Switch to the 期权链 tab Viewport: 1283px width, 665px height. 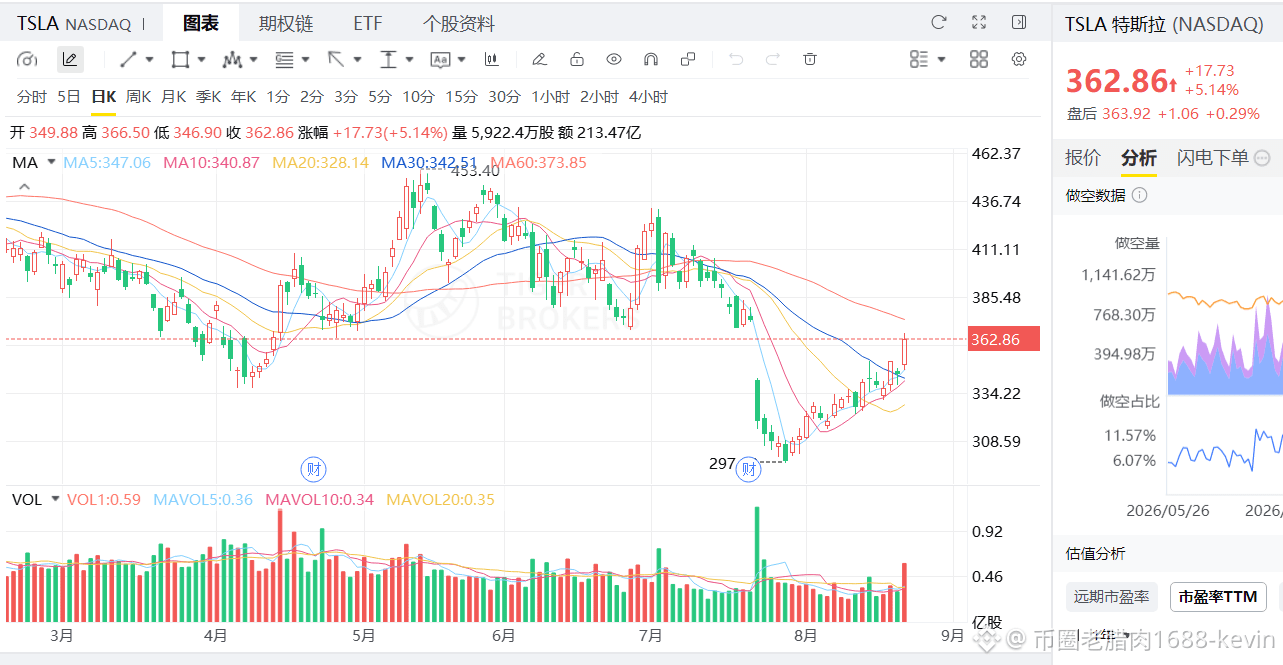(286, 23)
